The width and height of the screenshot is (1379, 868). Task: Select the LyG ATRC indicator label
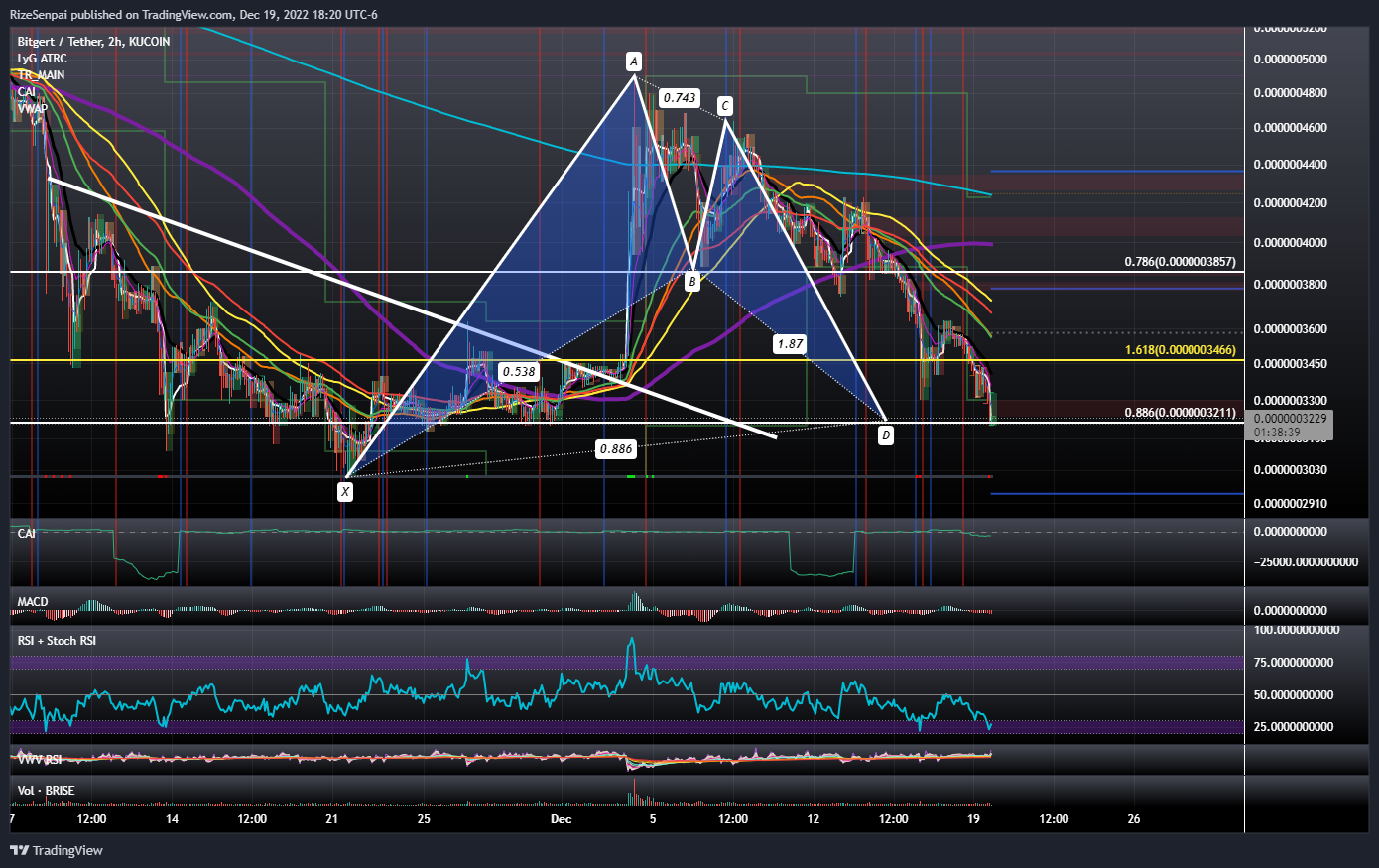[42, 59]
